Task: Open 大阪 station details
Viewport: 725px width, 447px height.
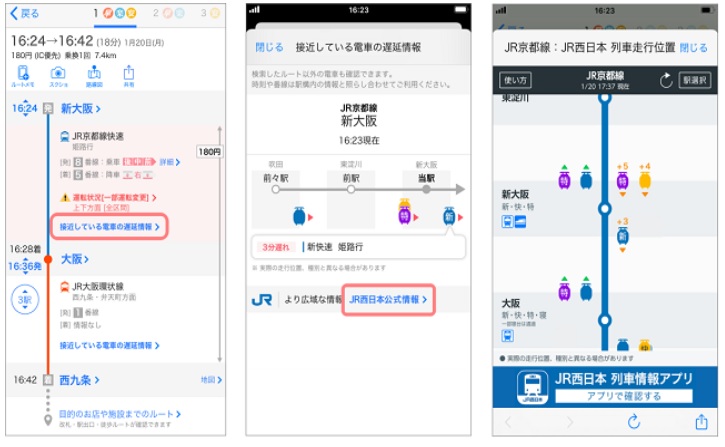Action: [x=74, y=259]
